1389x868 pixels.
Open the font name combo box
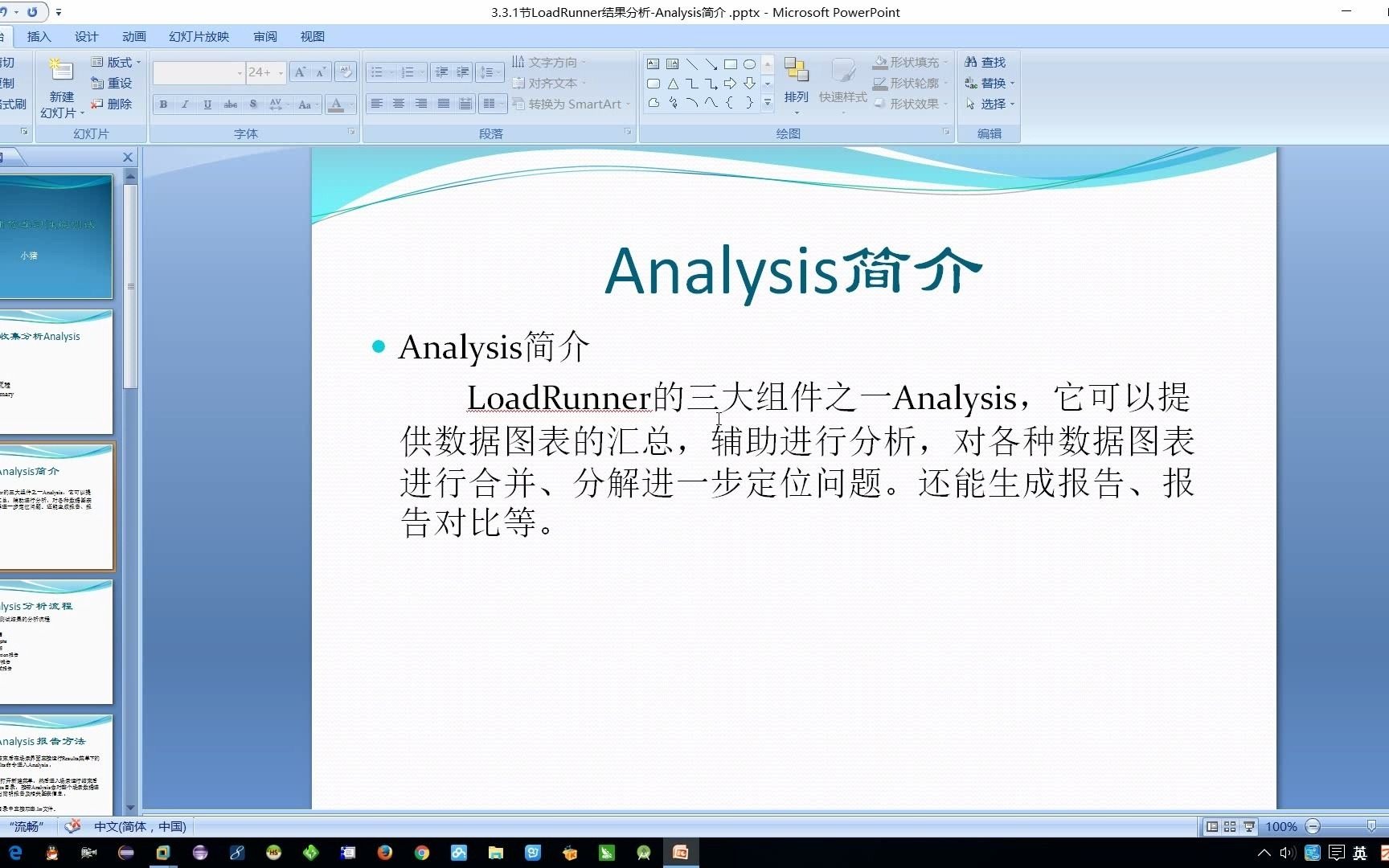[199, 72]
